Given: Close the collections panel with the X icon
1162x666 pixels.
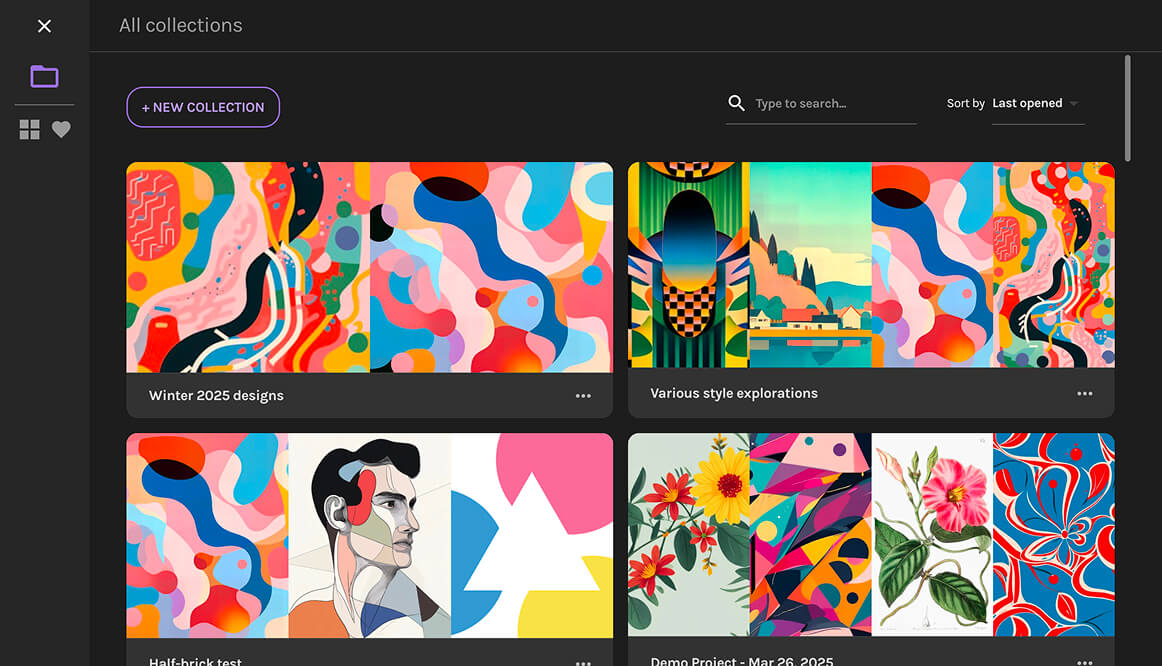Looking at the screenshot, I should pyautogui.click(x=44, y=26).
